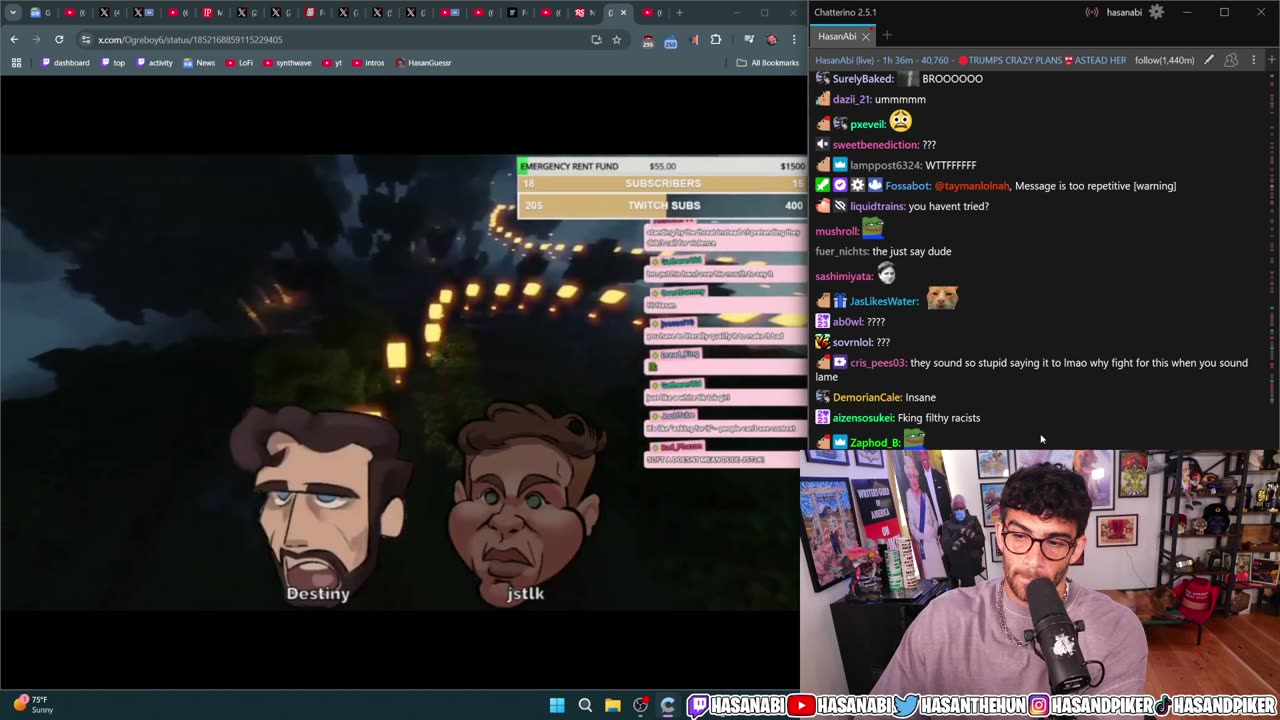1280x720 pixels.
Task: Click the install app icon in address bar
Action: tap(596, 39)
